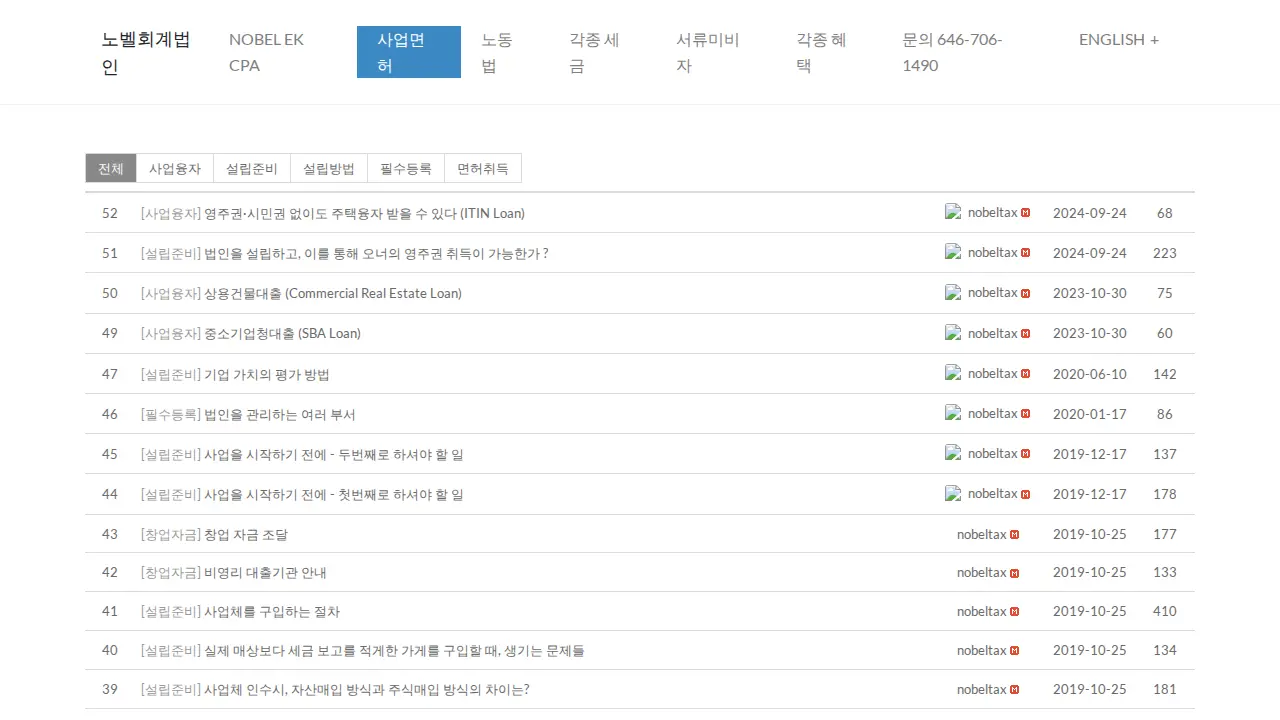Click the red icon after nobeltax in post 42
This screenshot has height=720, width=1280.
1015,573
